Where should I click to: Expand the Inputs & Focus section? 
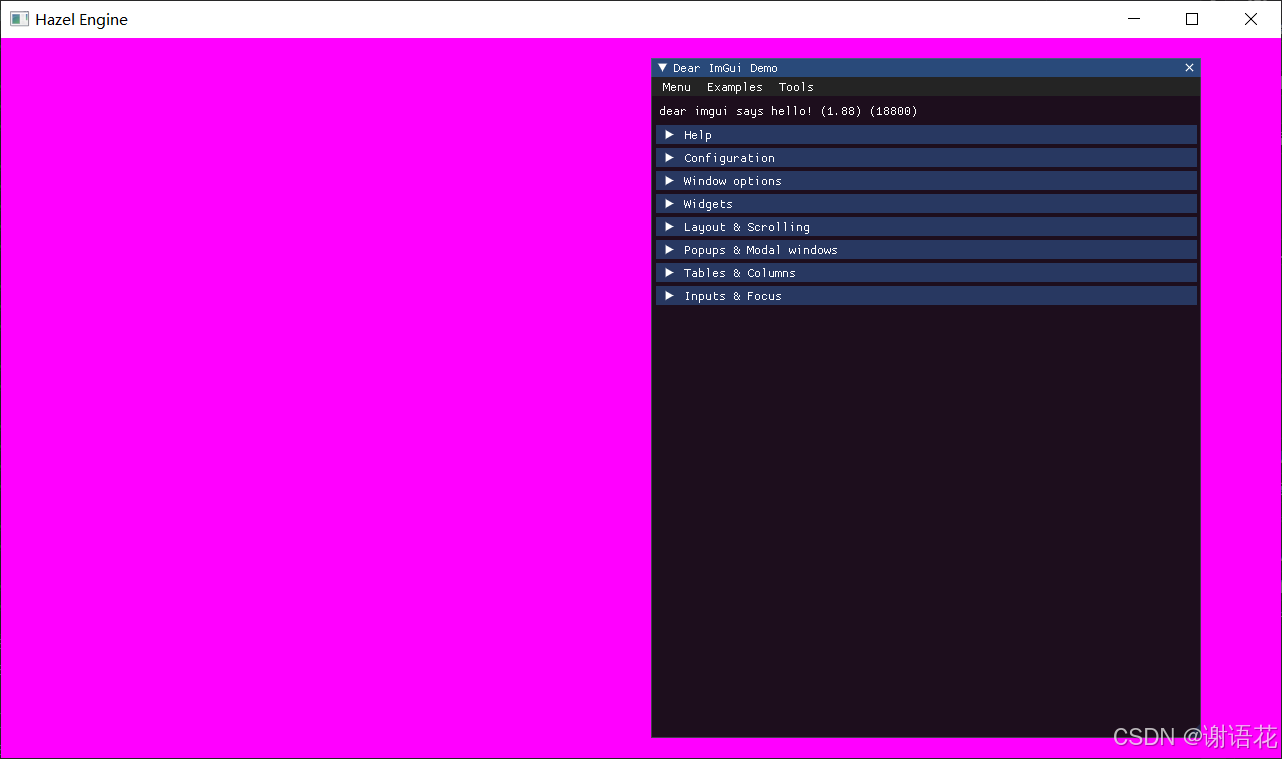point(926,296)
